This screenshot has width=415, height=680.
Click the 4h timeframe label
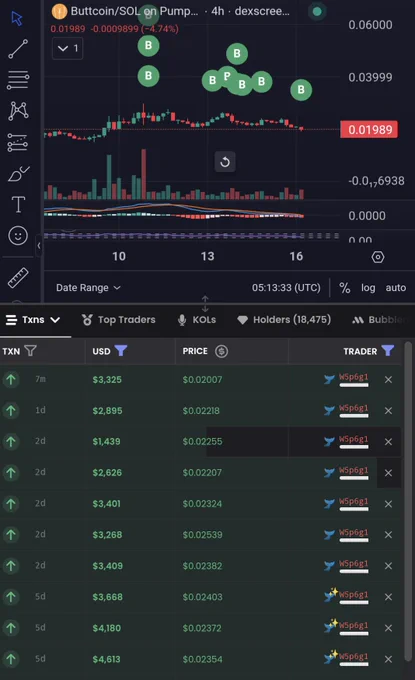[x=218, y=11]
